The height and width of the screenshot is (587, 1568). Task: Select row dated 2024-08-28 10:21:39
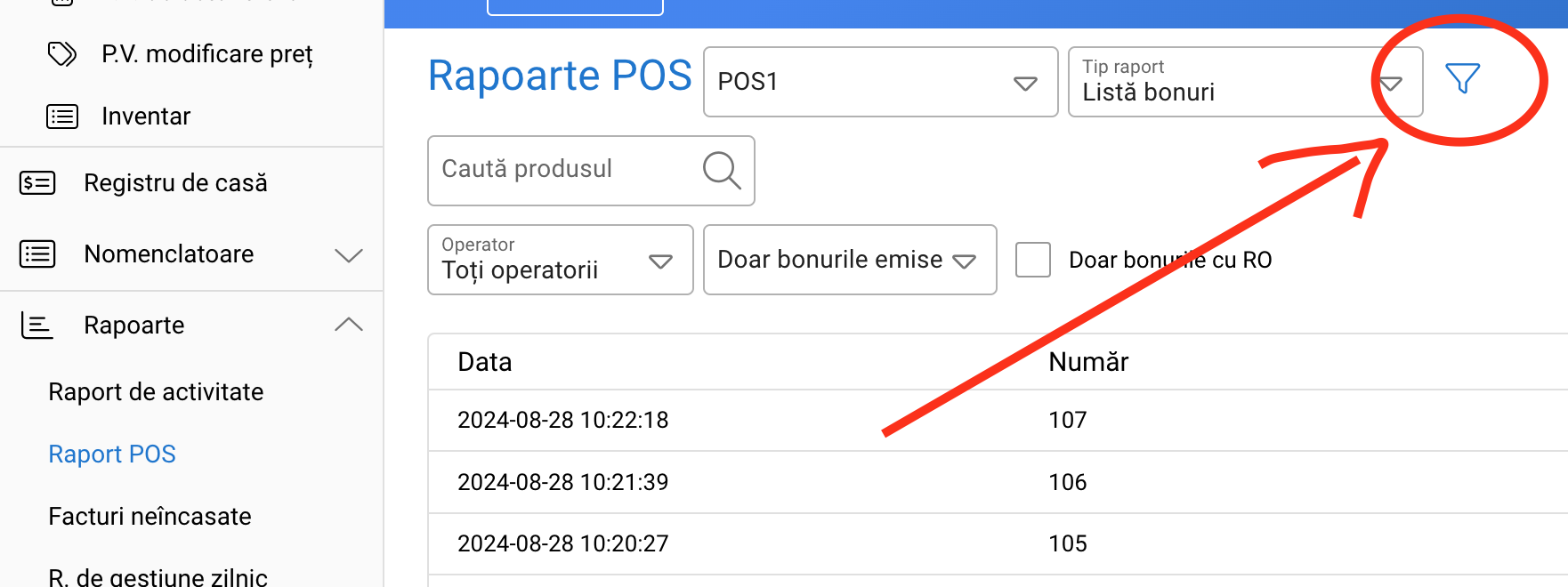tap(998, 482)
